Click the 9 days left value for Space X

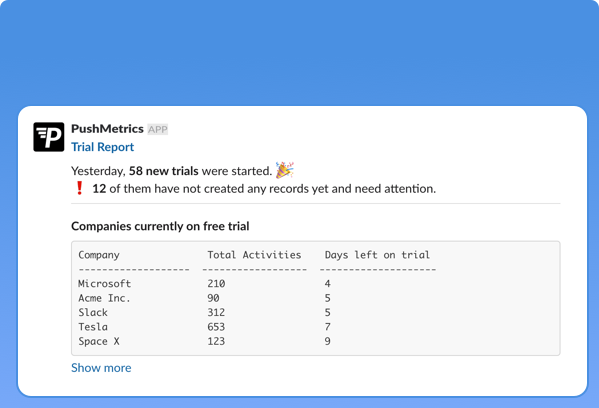[327, 342]
